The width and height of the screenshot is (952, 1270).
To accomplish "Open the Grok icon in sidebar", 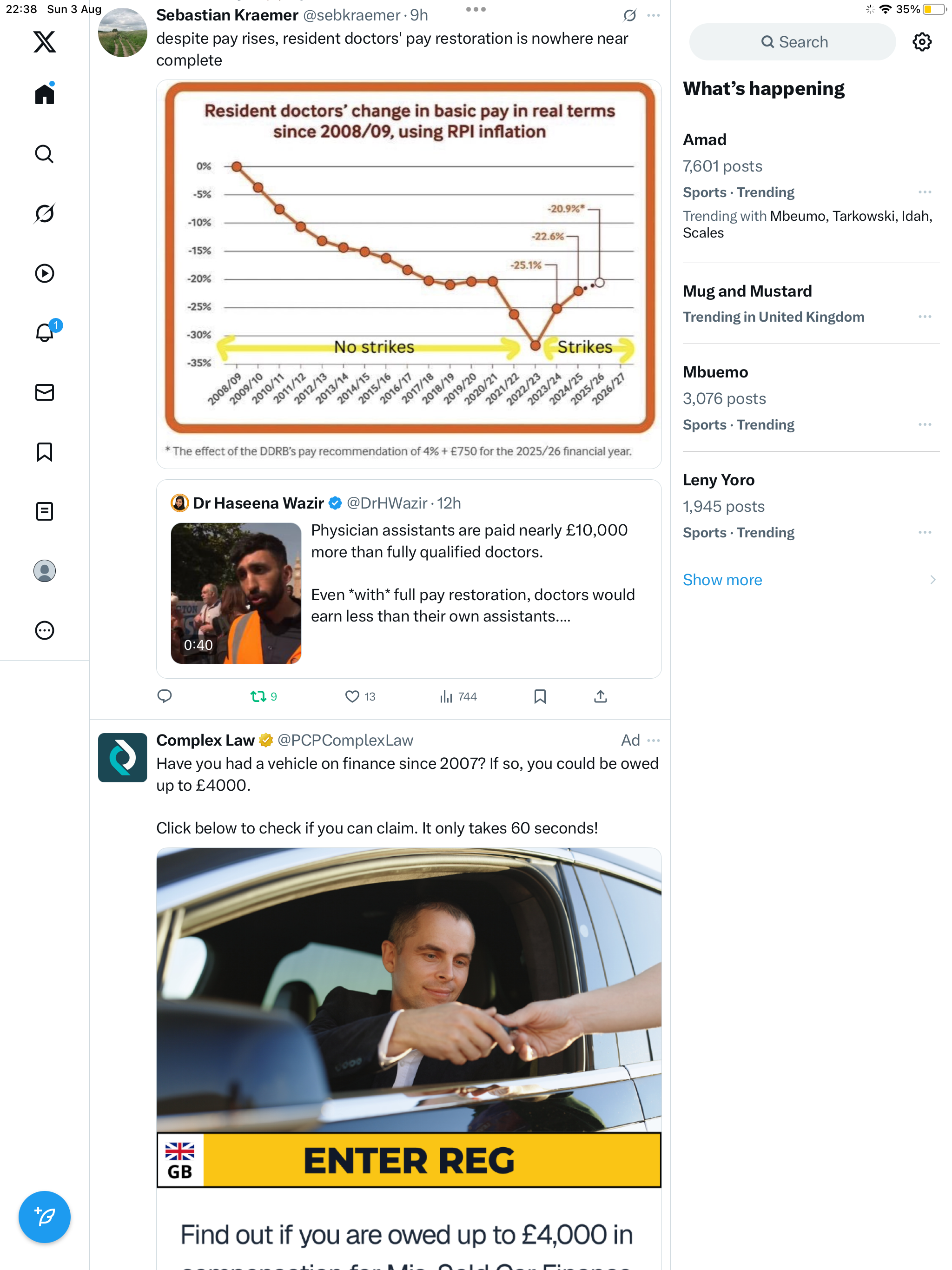I will point(44,213).
